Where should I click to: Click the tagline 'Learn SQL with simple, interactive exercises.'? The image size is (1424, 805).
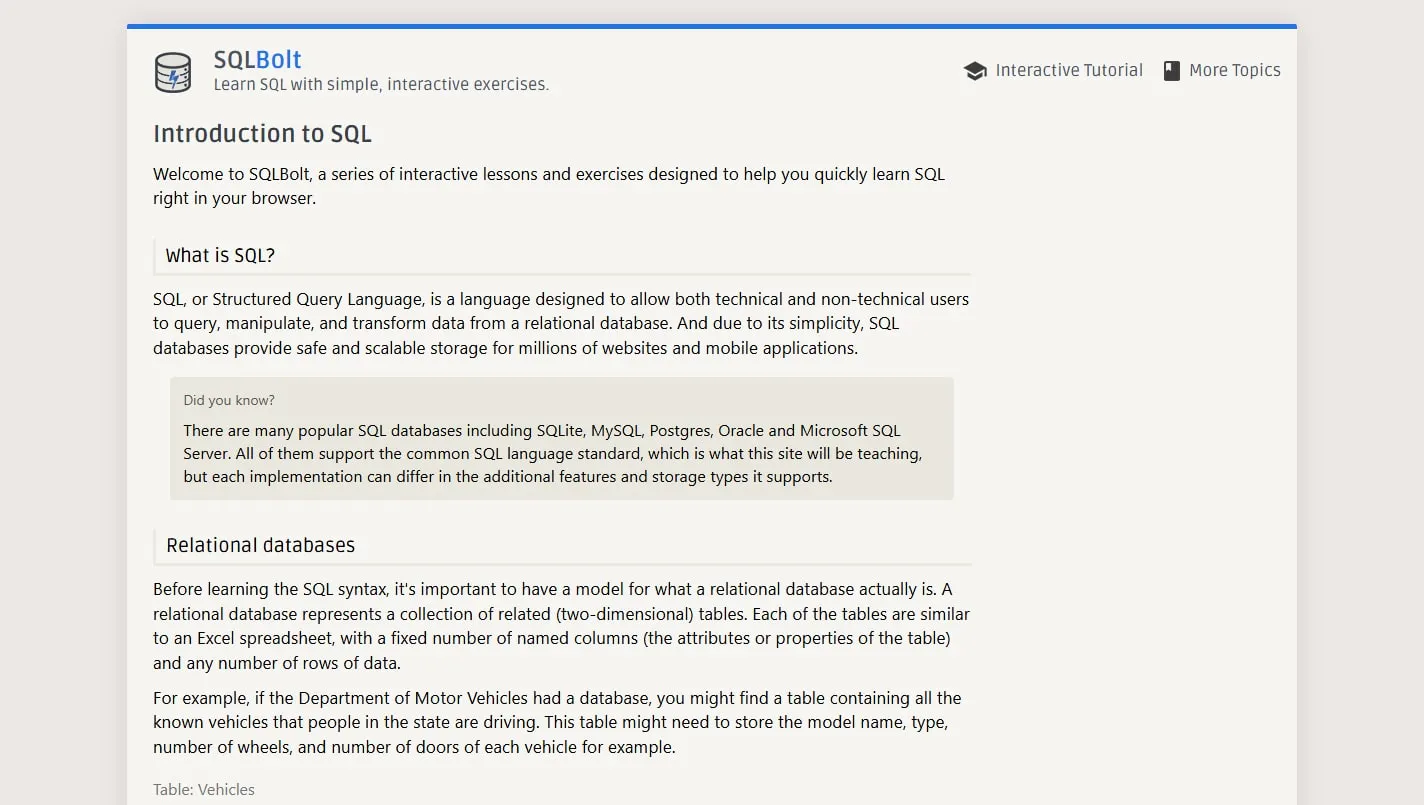pyautogui.click(x=381, y=85)
